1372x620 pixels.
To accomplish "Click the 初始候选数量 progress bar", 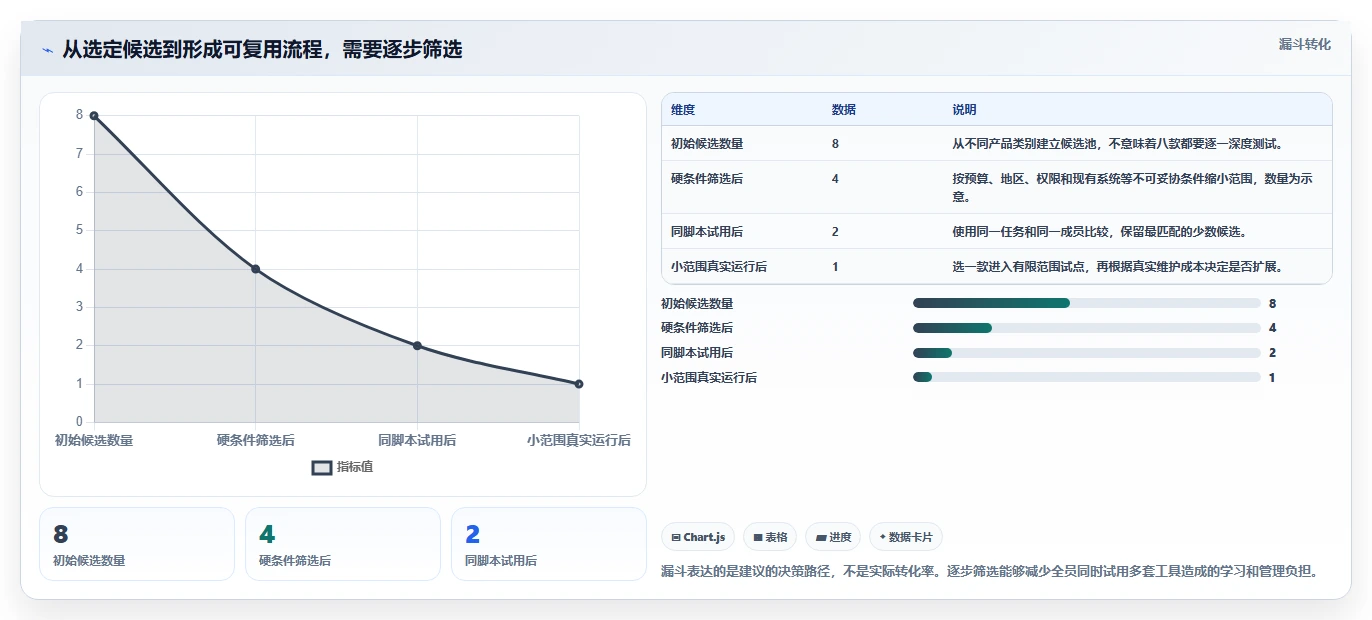I will [1087, 303].
